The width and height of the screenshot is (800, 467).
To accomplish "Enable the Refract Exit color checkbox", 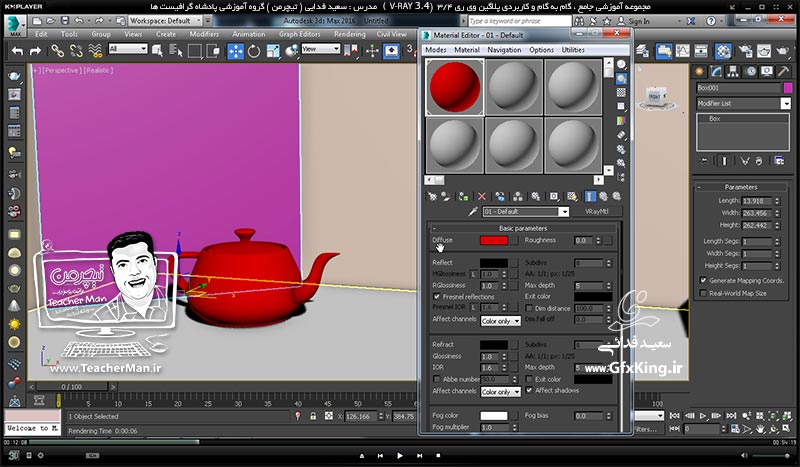I will coord(529,379).
